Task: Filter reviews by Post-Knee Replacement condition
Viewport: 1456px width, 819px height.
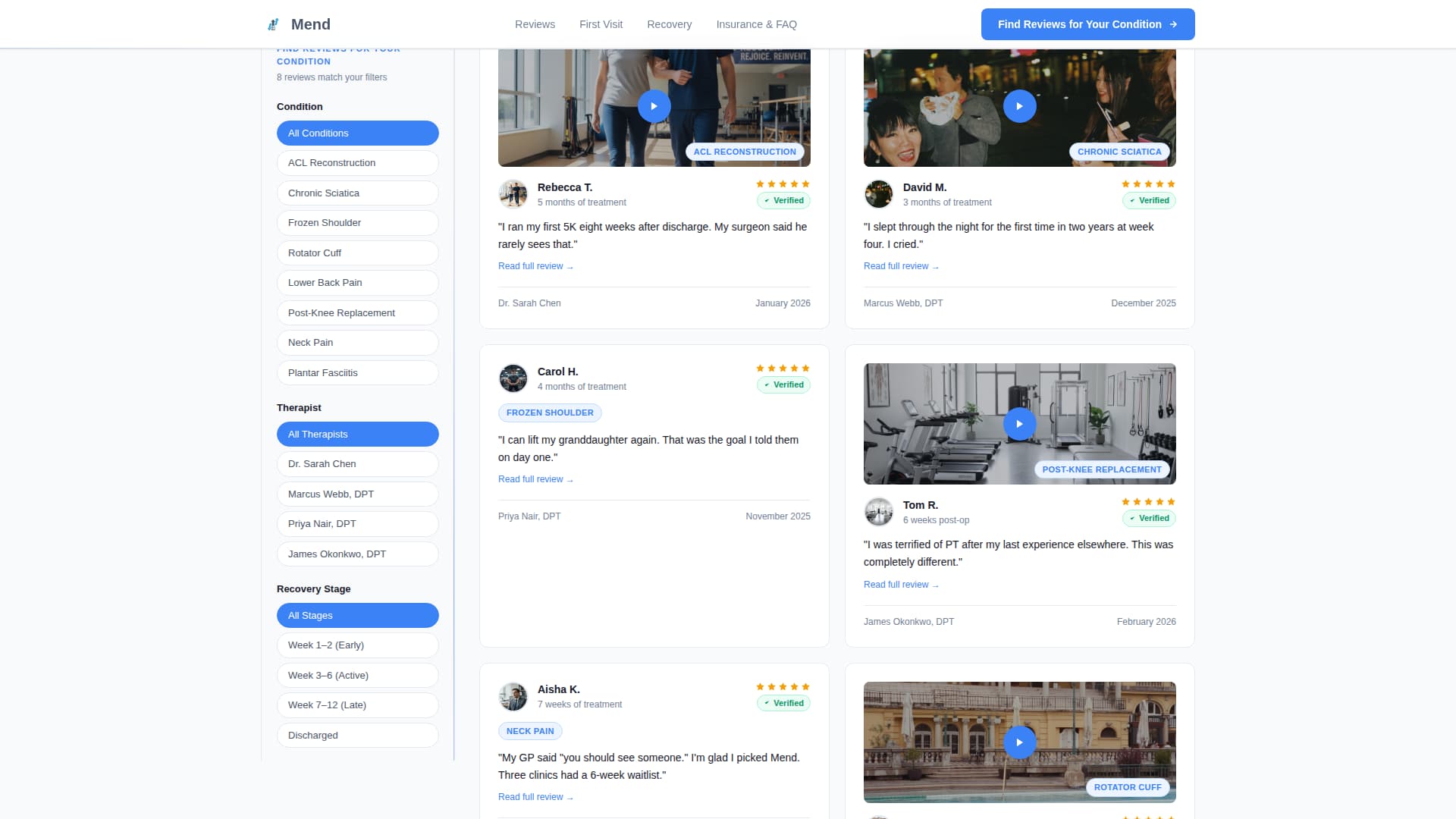Action: pos(357,313)
